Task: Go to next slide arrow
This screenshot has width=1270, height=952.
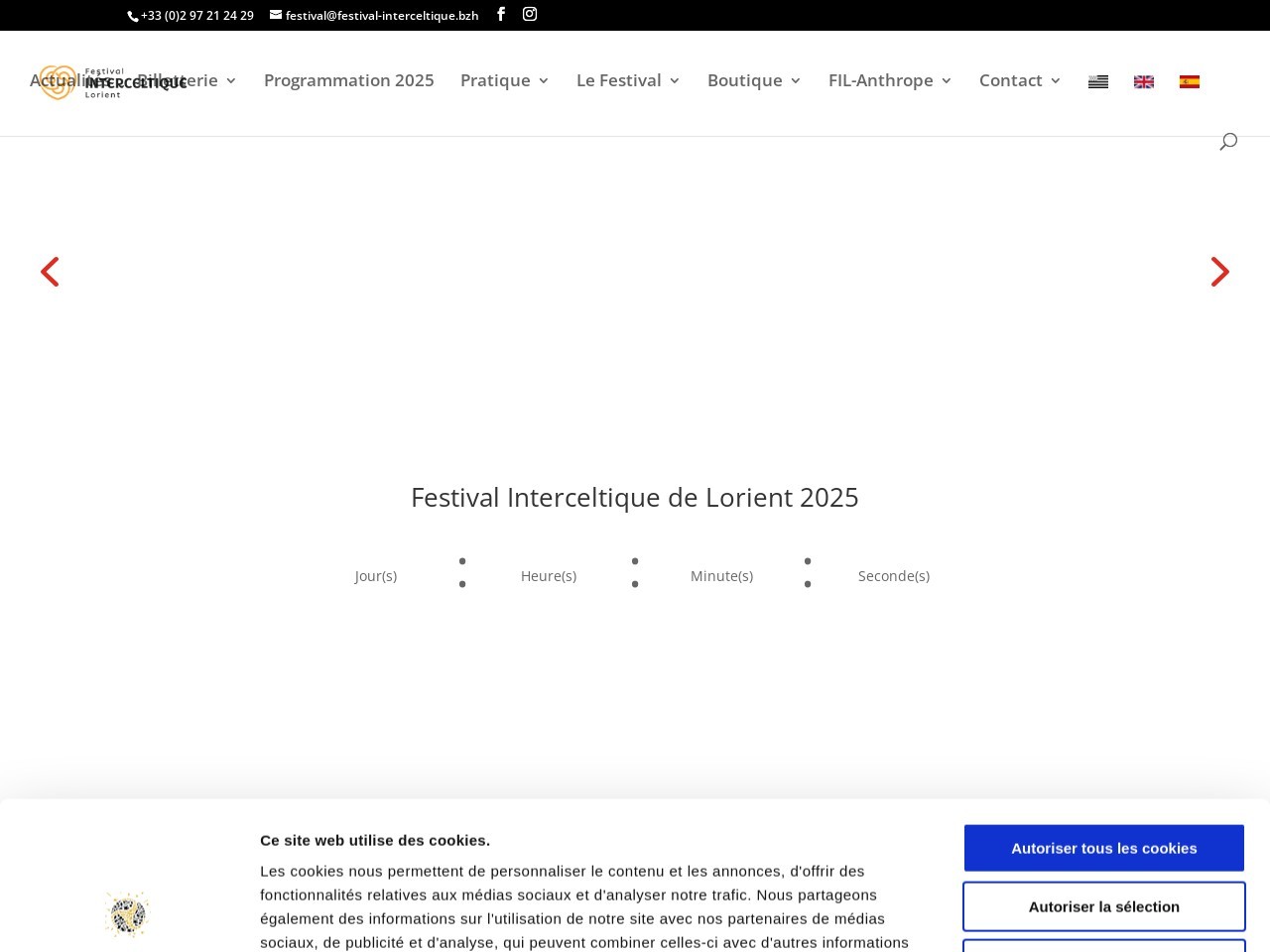Action: pyautogui.click(x=1220, y=272)
